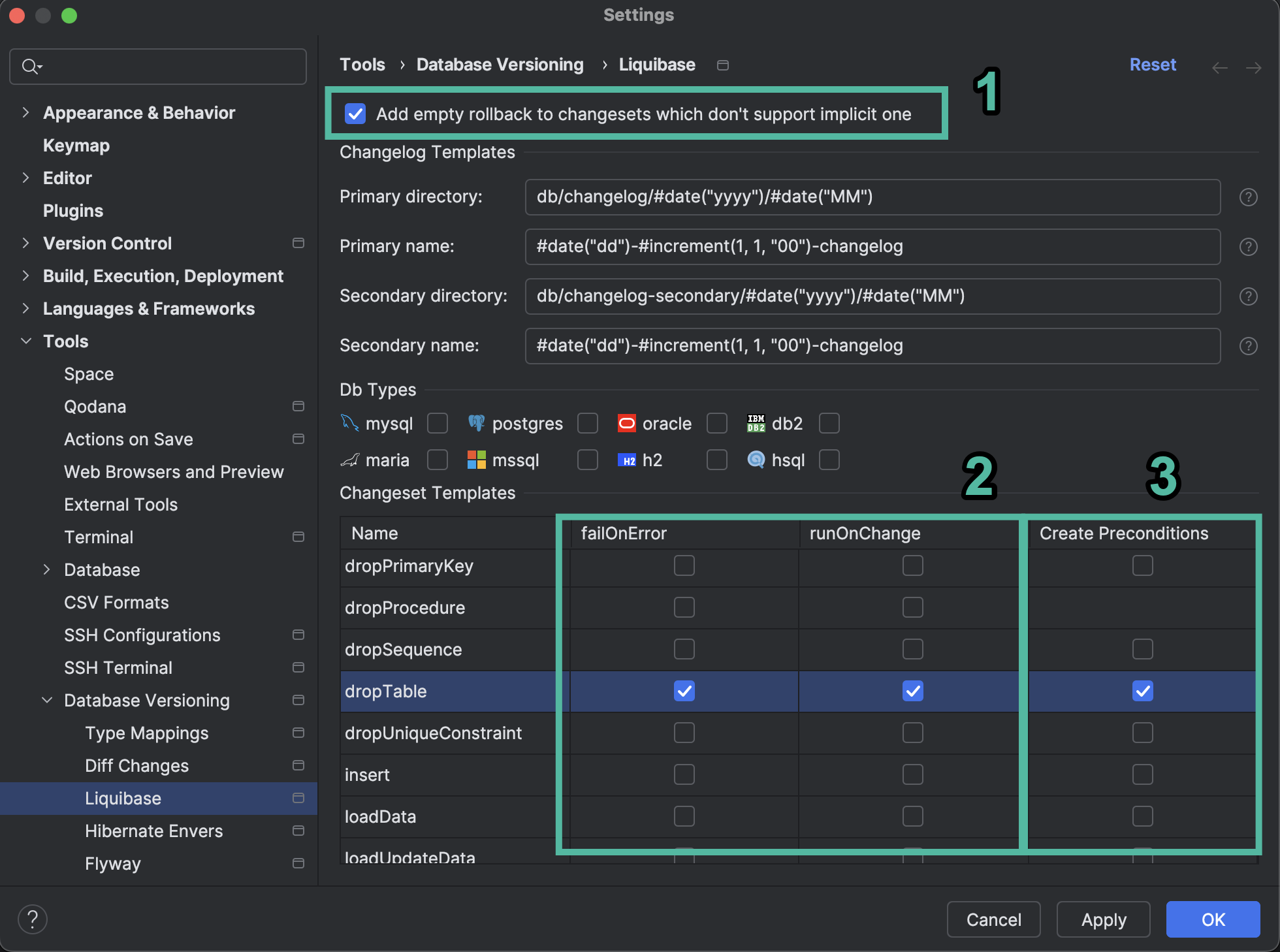Click the mssql icon
The height and width of the screenshot is (952, 1280).
(x=477, y=460)
